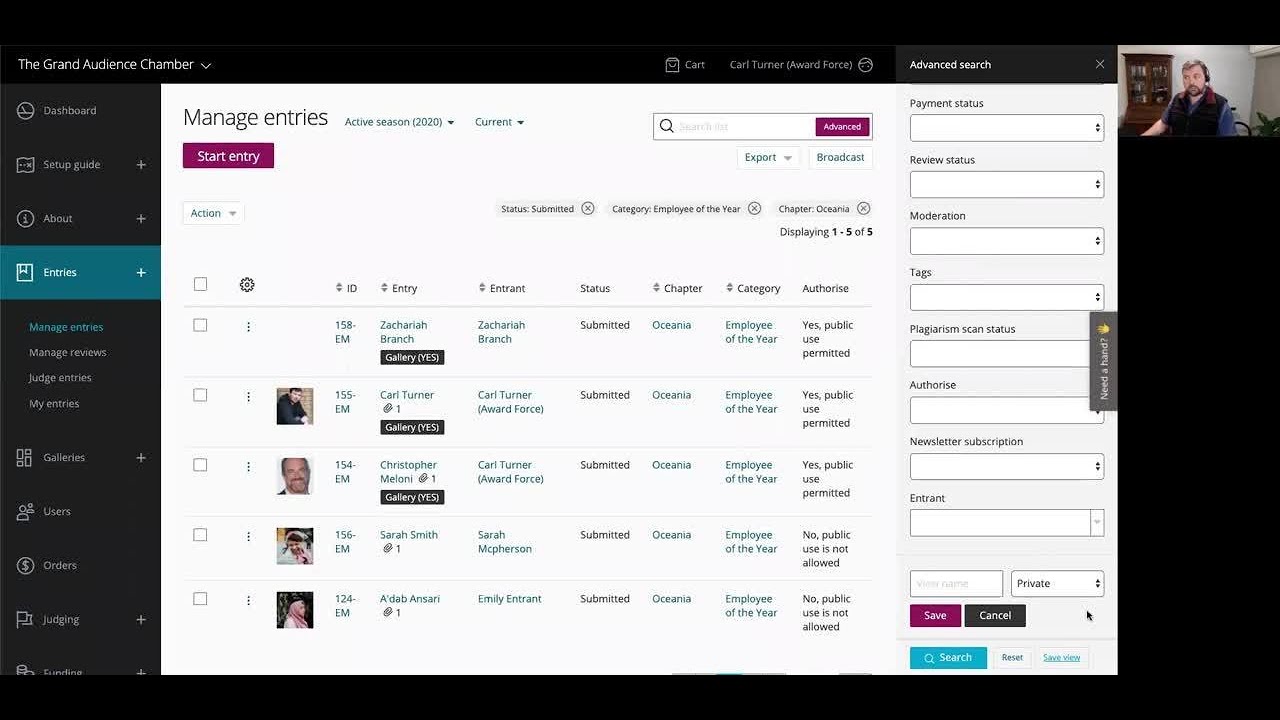Open the Moderation select
Viewport: 1280px width, 720px height.
coord(1007,241)
